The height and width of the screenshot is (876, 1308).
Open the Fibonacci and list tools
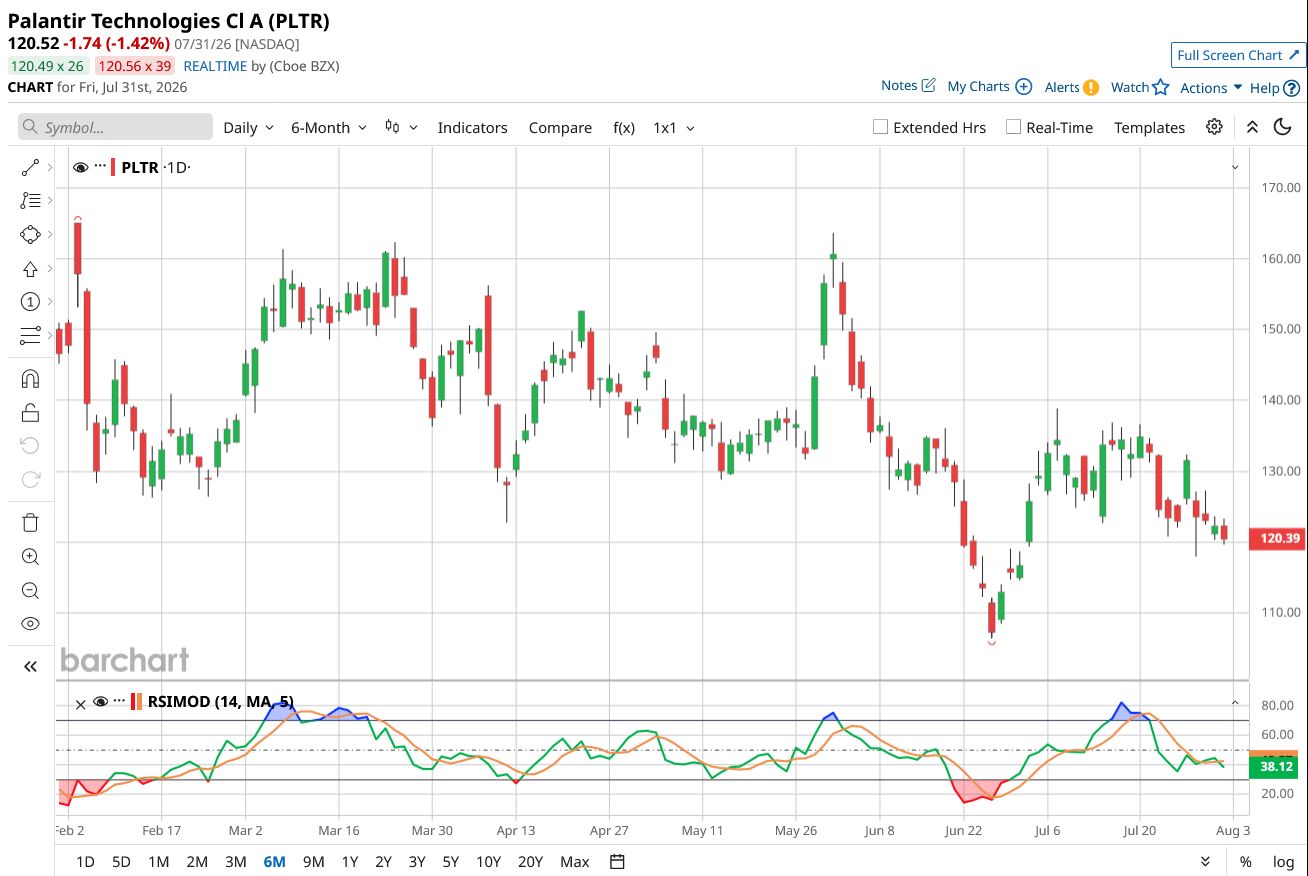30,201
